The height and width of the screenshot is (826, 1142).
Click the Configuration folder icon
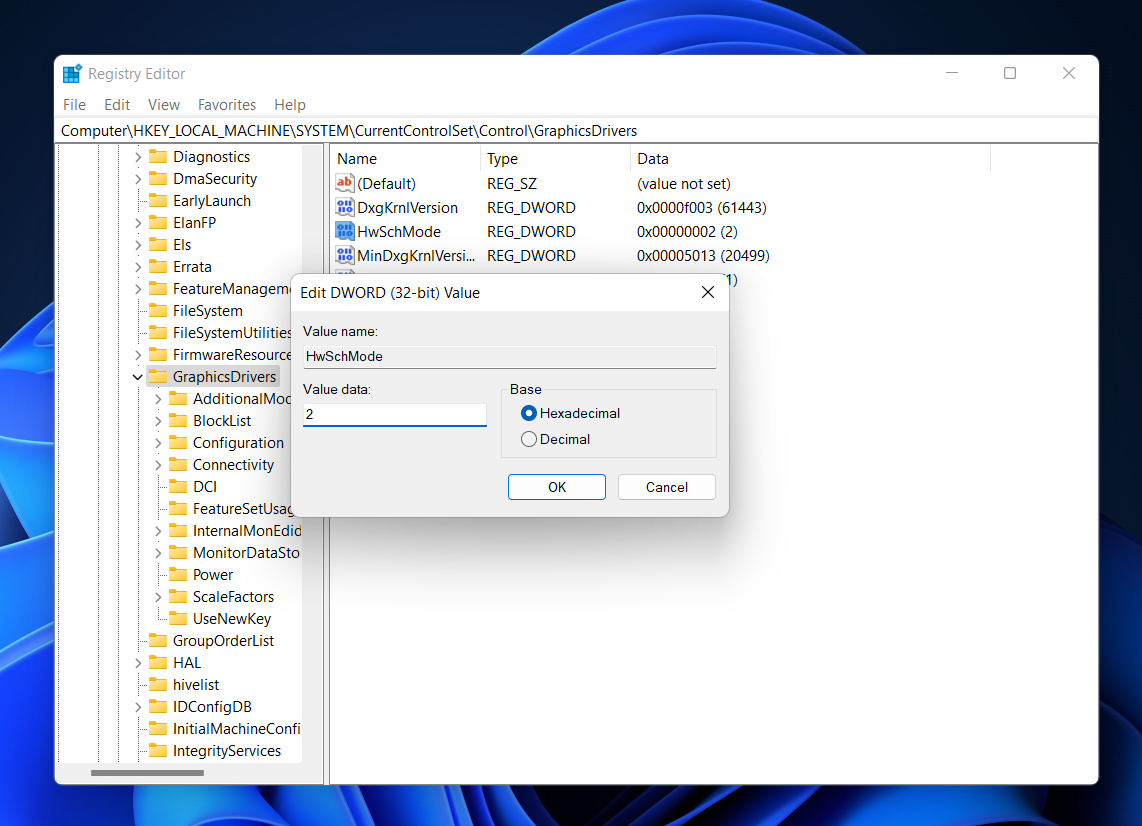click(x=179, y=442)
